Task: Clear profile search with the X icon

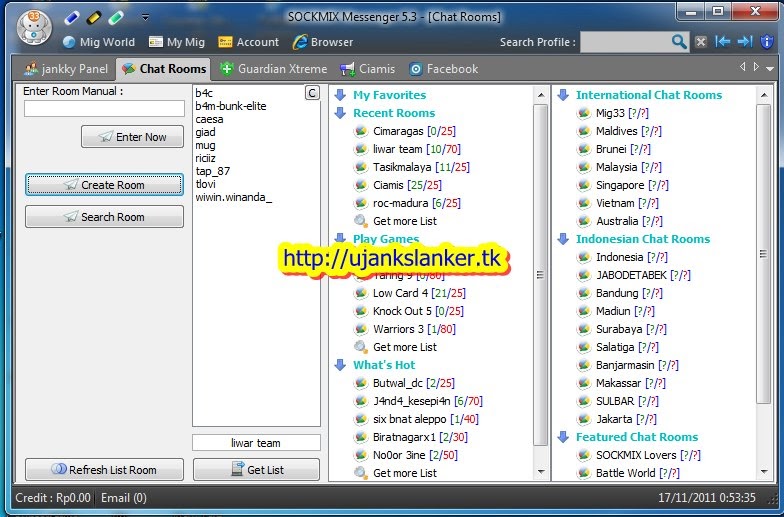Action: pyautogui.click(x=701, y=42)
